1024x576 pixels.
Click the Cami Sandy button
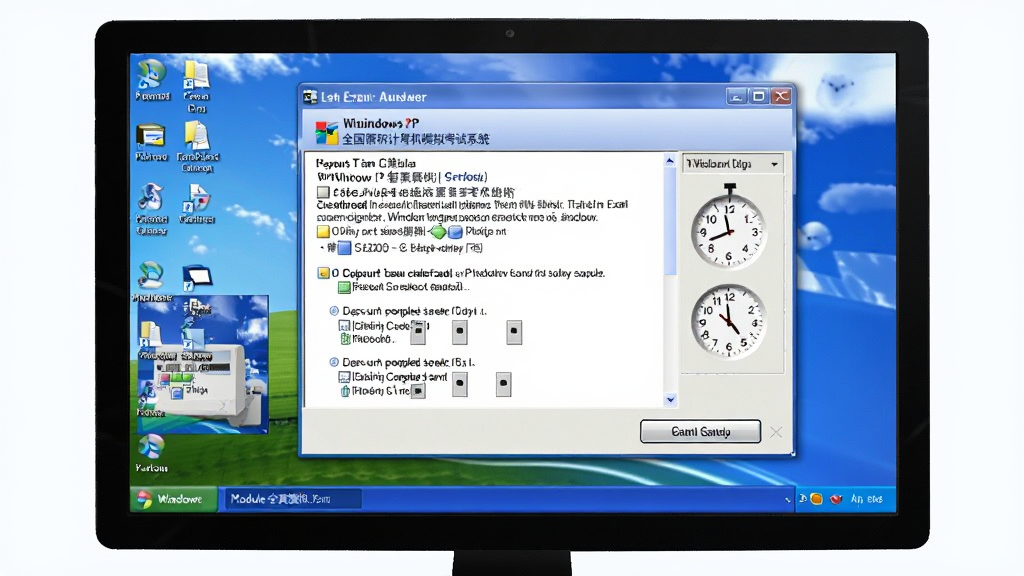pos(700,432)
